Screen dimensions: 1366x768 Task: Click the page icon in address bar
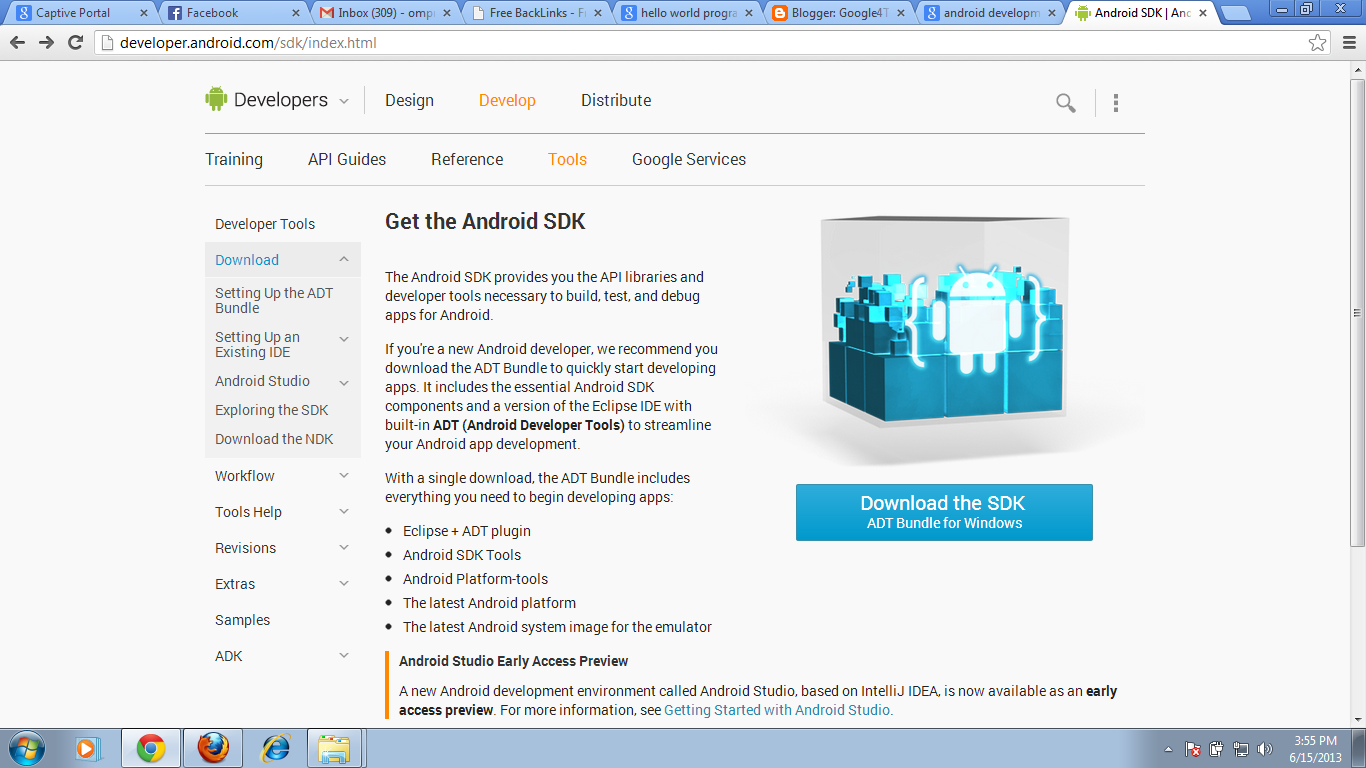pyautogui.click(x=107, y=43)
